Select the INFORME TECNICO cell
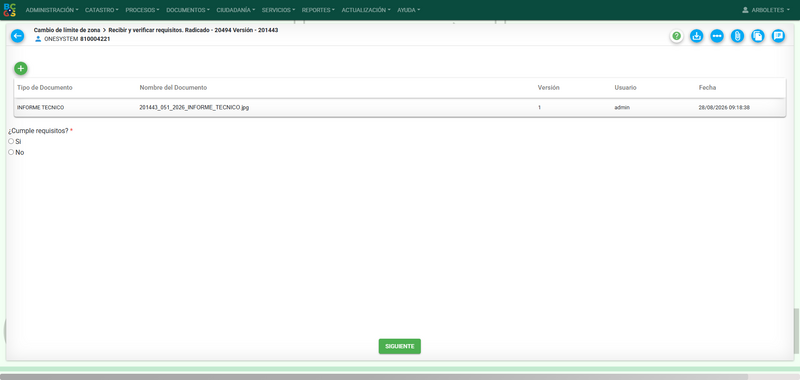Screen dimensions: 800x380 coord(40,108)
